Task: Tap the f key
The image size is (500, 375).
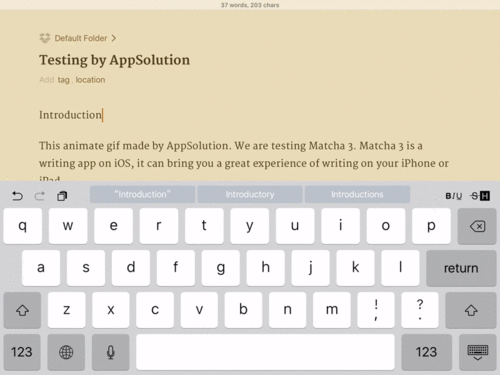Action: (176, 268)
